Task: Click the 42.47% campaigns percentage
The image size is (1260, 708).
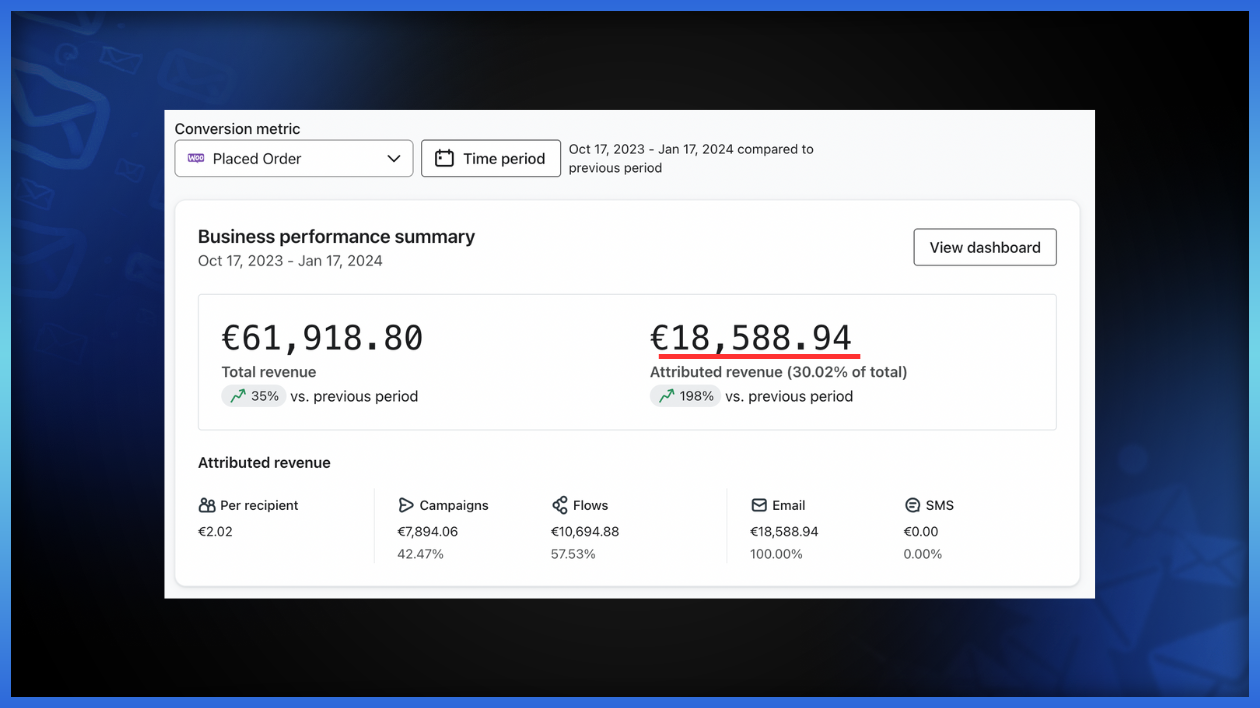Action: click(x=420, y=554)
